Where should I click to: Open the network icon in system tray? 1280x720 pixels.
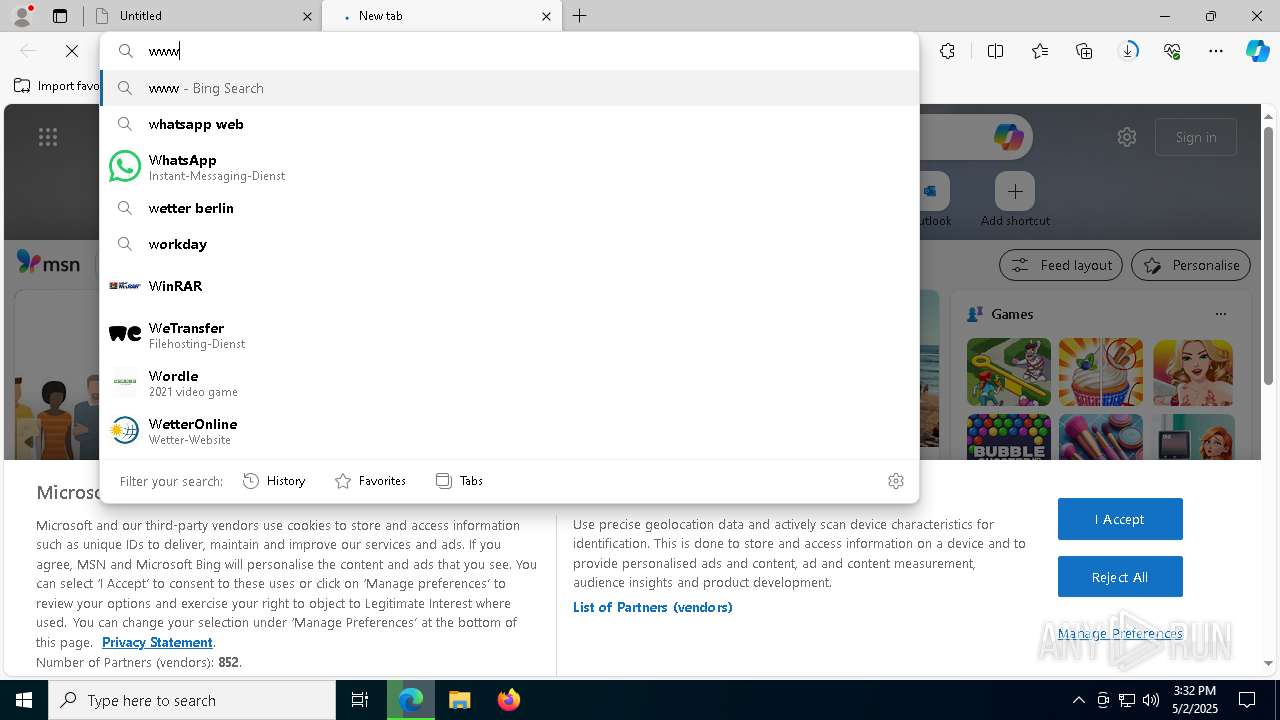[1127, 700]
